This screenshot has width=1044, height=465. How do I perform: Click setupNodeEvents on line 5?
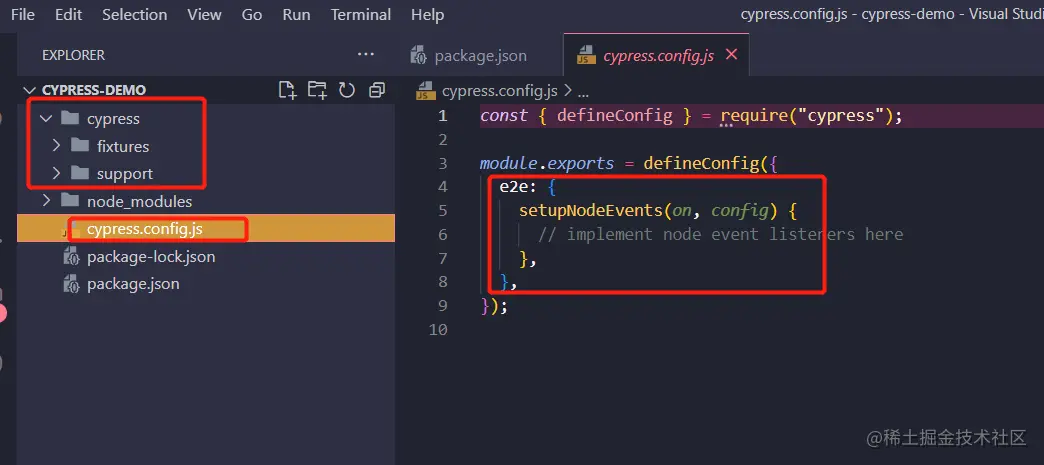point(591,211)
